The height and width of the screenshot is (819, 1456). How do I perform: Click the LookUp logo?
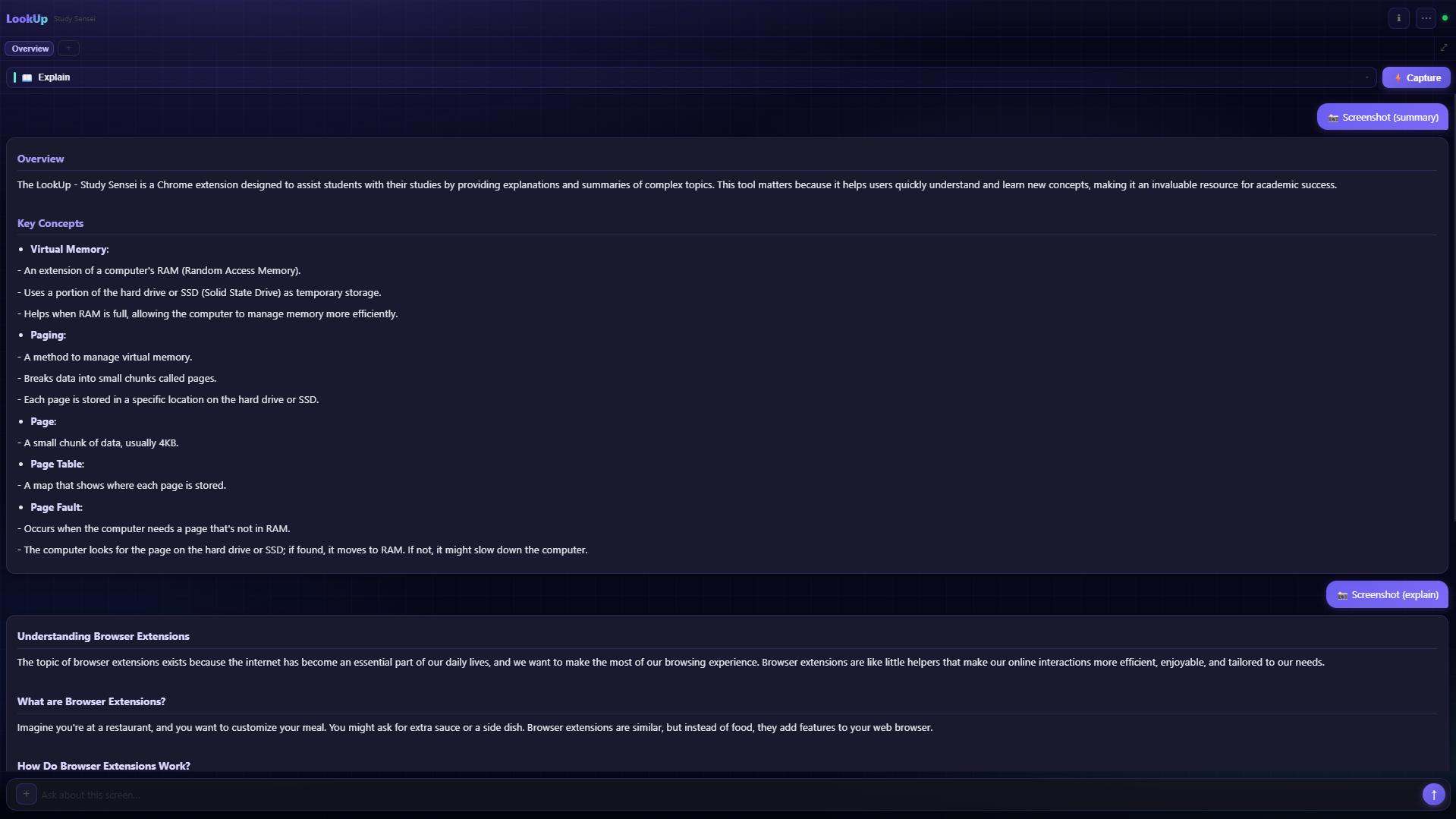coord(27,18)
